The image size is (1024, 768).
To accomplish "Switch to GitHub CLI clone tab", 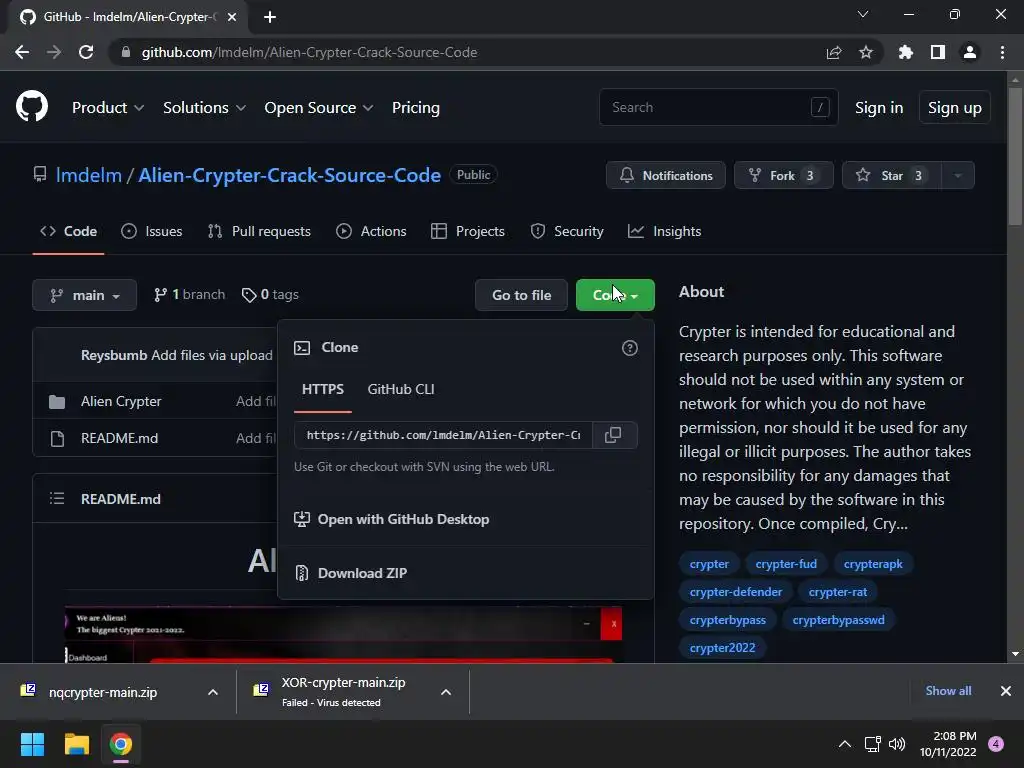I will [401, 389].
